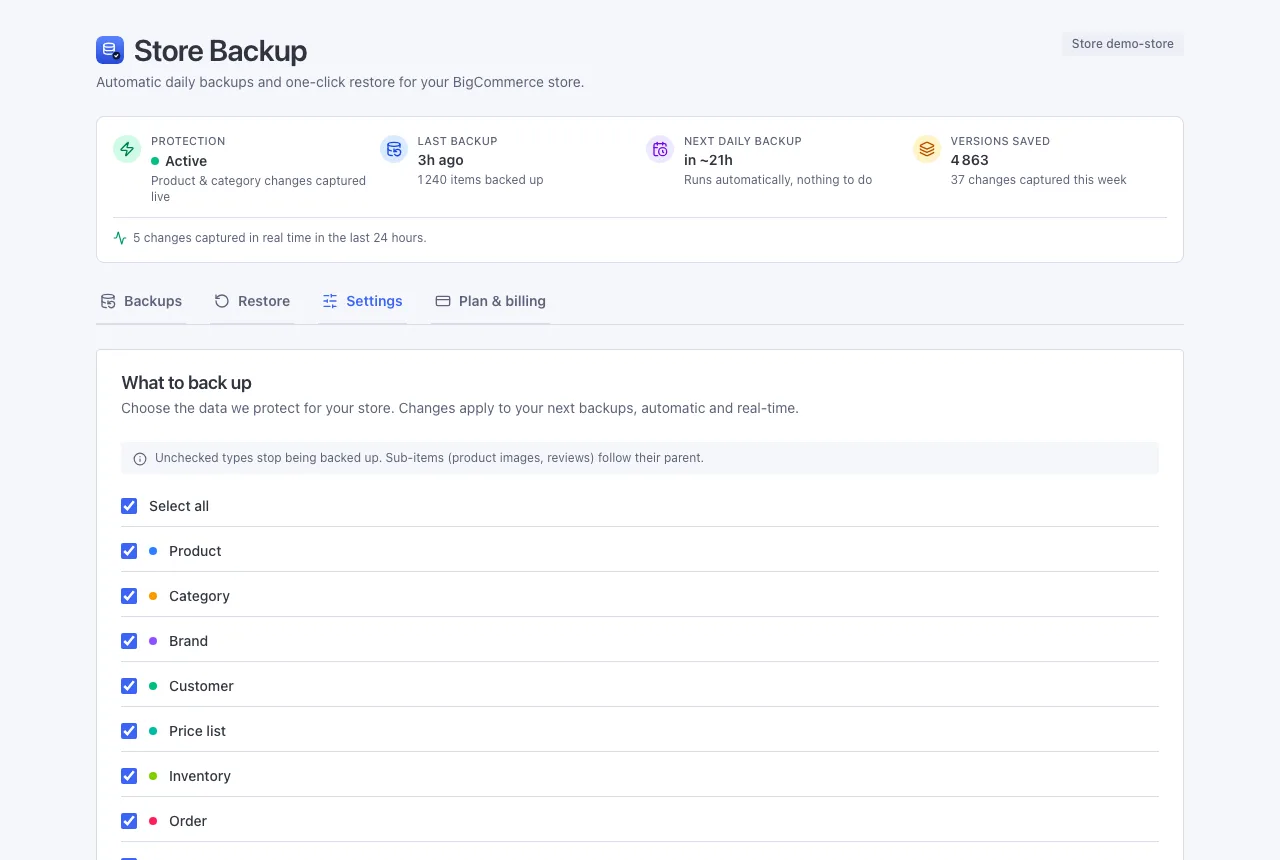Viewport: 1280px width, 860px height.
Task: Open the Plan & billing tab
Action: pyautogui.click(x=490, y=301)
